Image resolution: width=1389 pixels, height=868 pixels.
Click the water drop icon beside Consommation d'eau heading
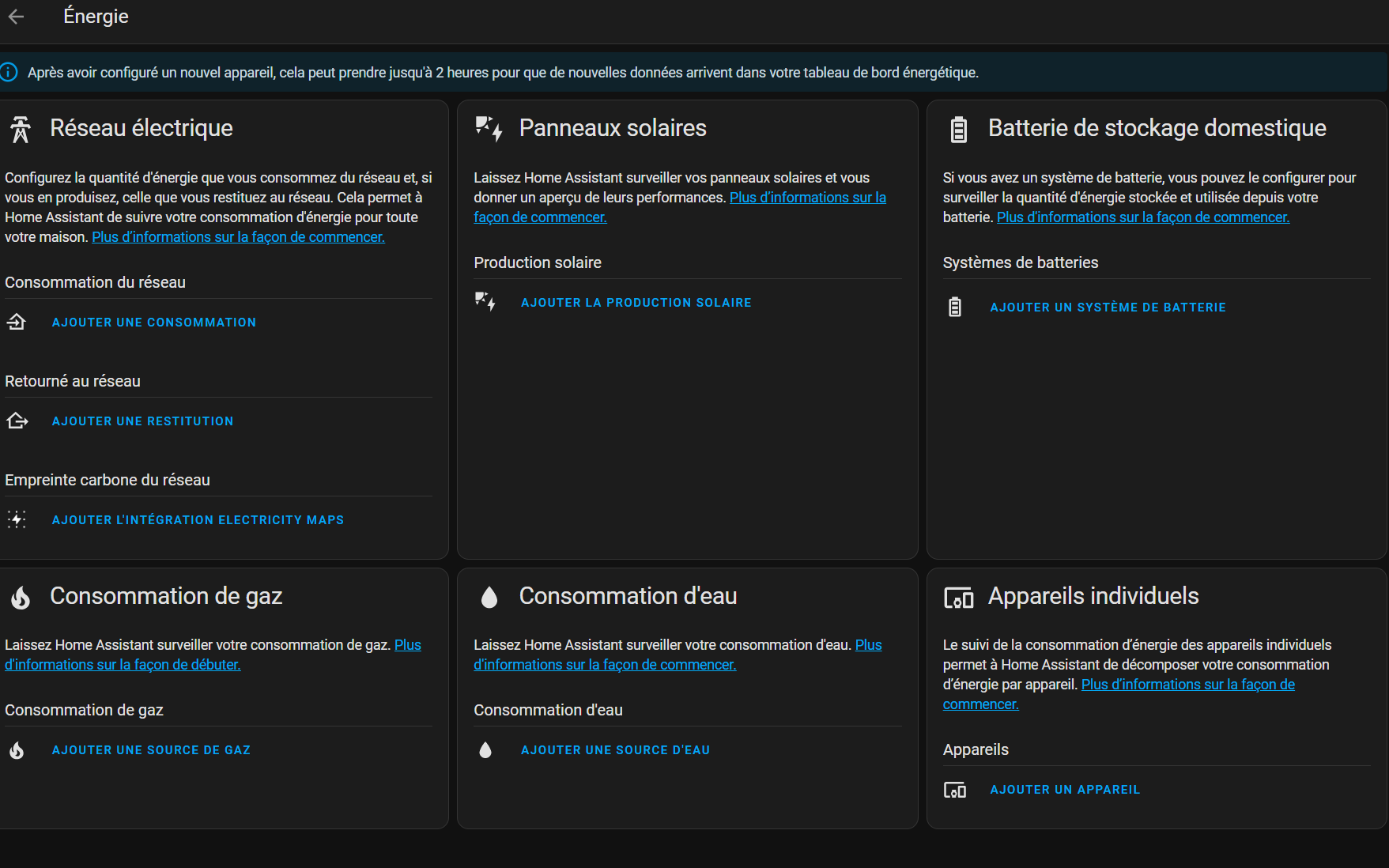tap(489, 597)
